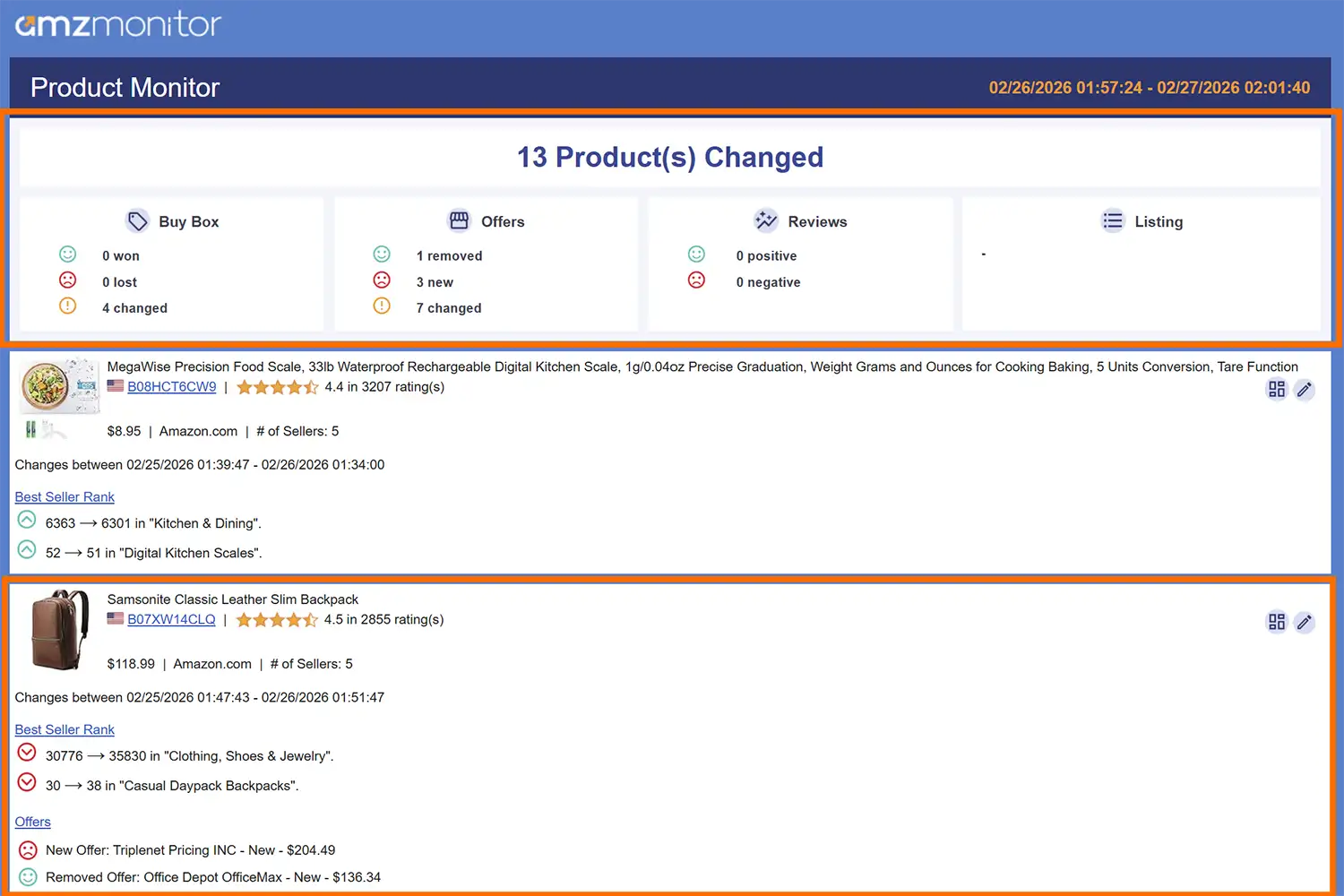Click the rank-down icon for Casual Daypack Backpacks

(27, 783)
